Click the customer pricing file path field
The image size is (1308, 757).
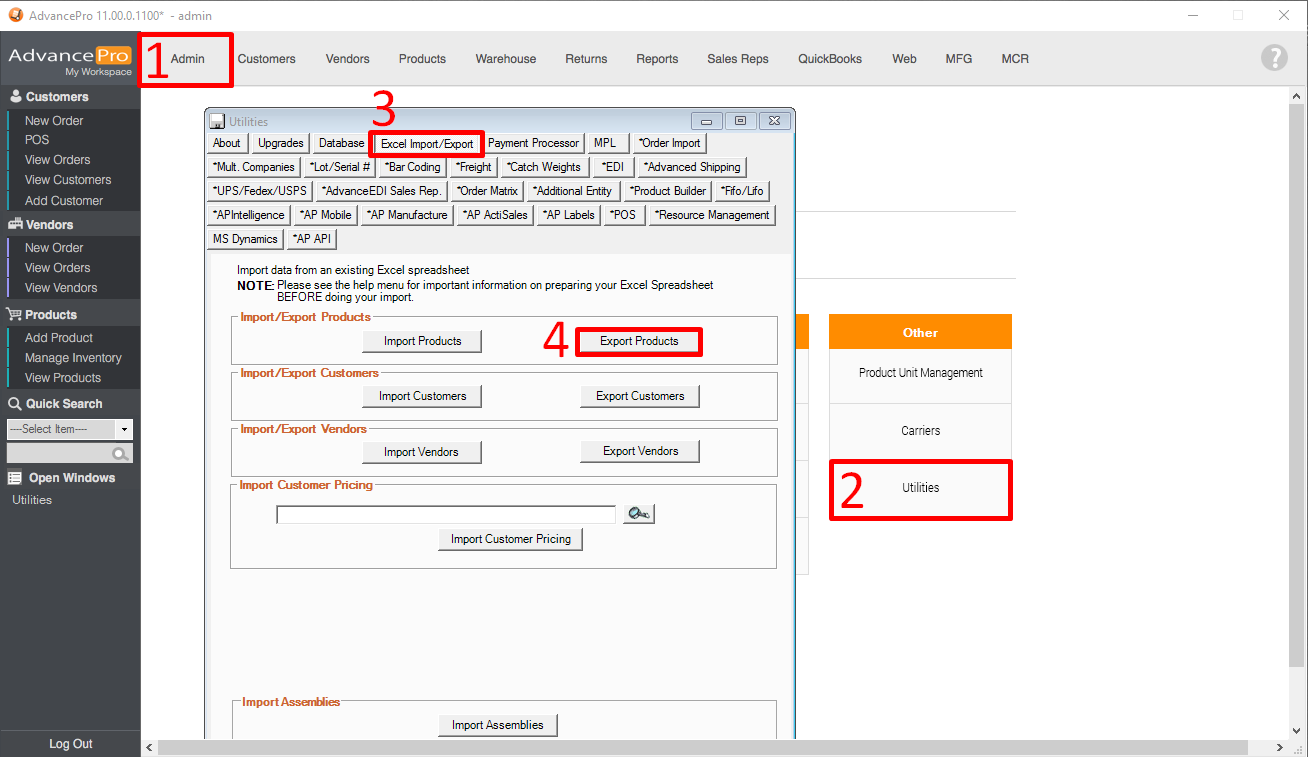446,515
